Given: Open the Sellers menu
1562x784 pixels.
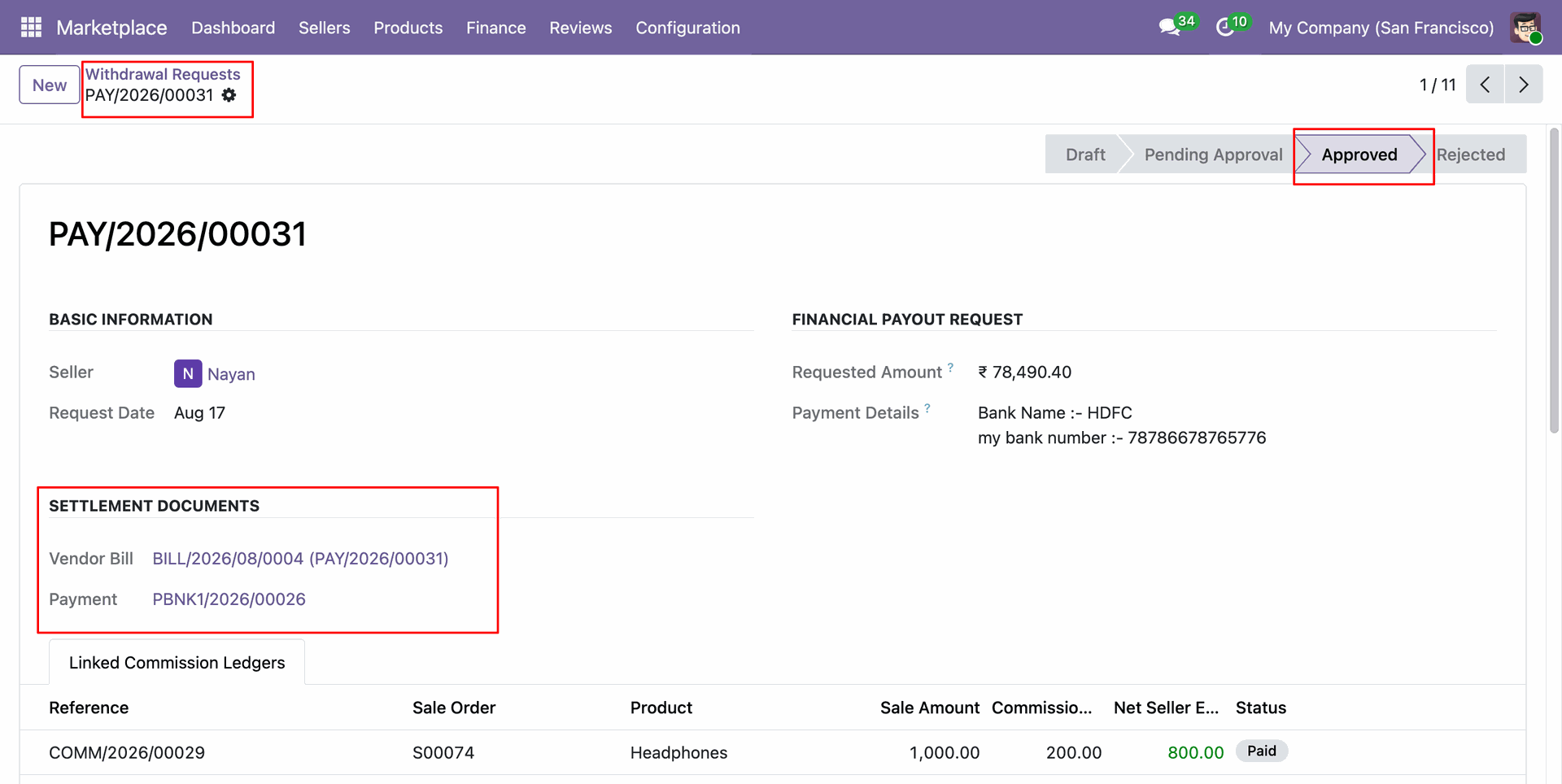Looking at the screenshot, I should 324,28.
